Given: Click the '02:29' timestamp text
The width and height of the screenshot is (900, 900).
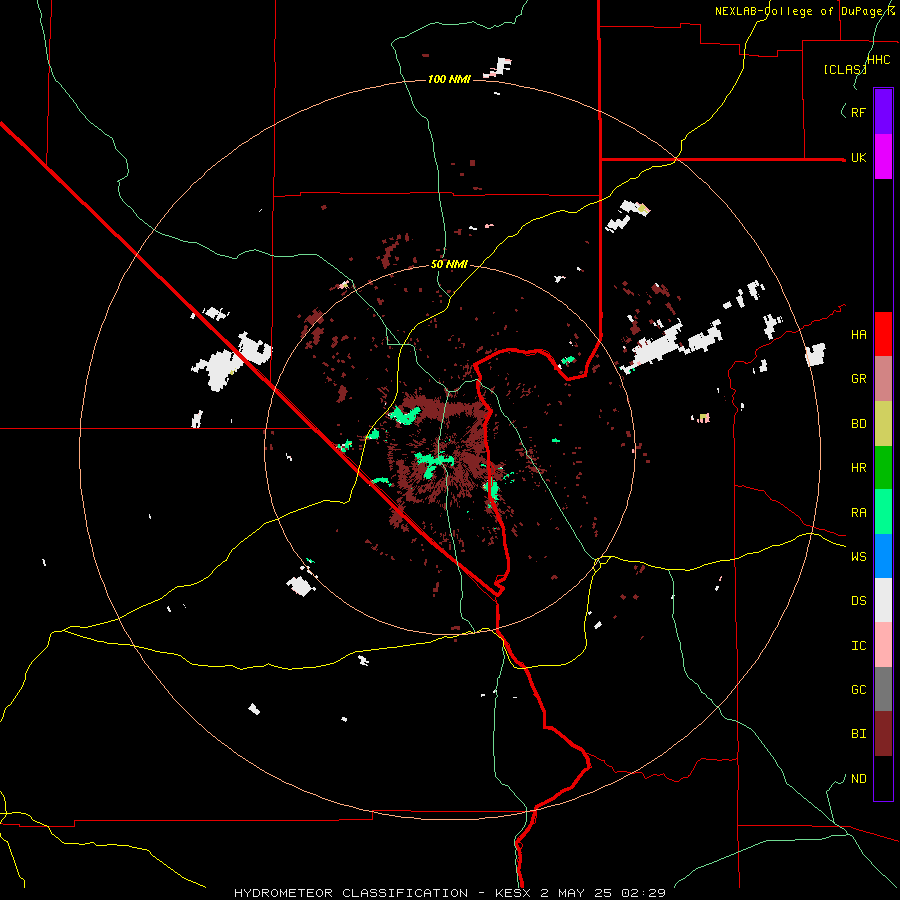Looking at the screenshot, I should (x=643, y=893).
